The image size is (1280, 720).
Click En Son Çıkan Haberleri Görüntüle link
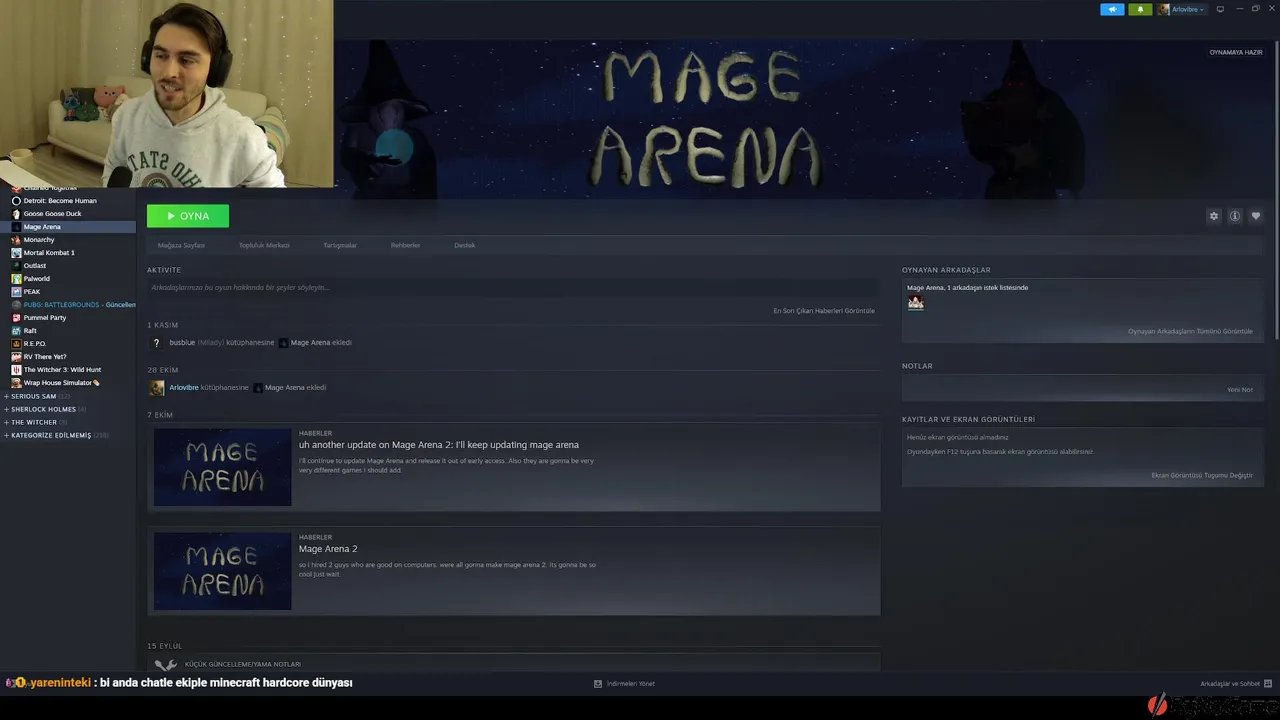[x=824, y=311]
